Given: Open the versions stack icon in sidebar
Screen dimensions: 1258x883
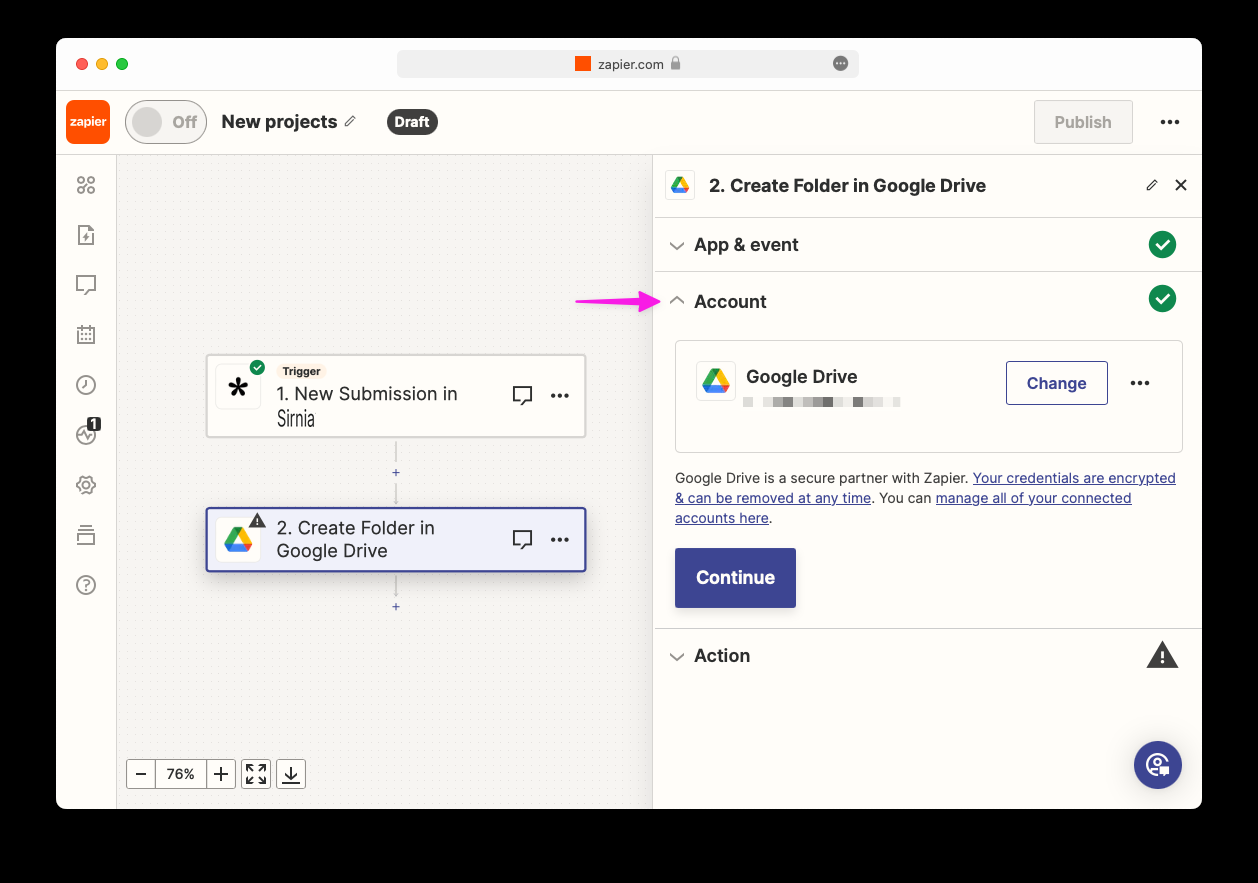Looking at the screenshot, I should (86, 535).
